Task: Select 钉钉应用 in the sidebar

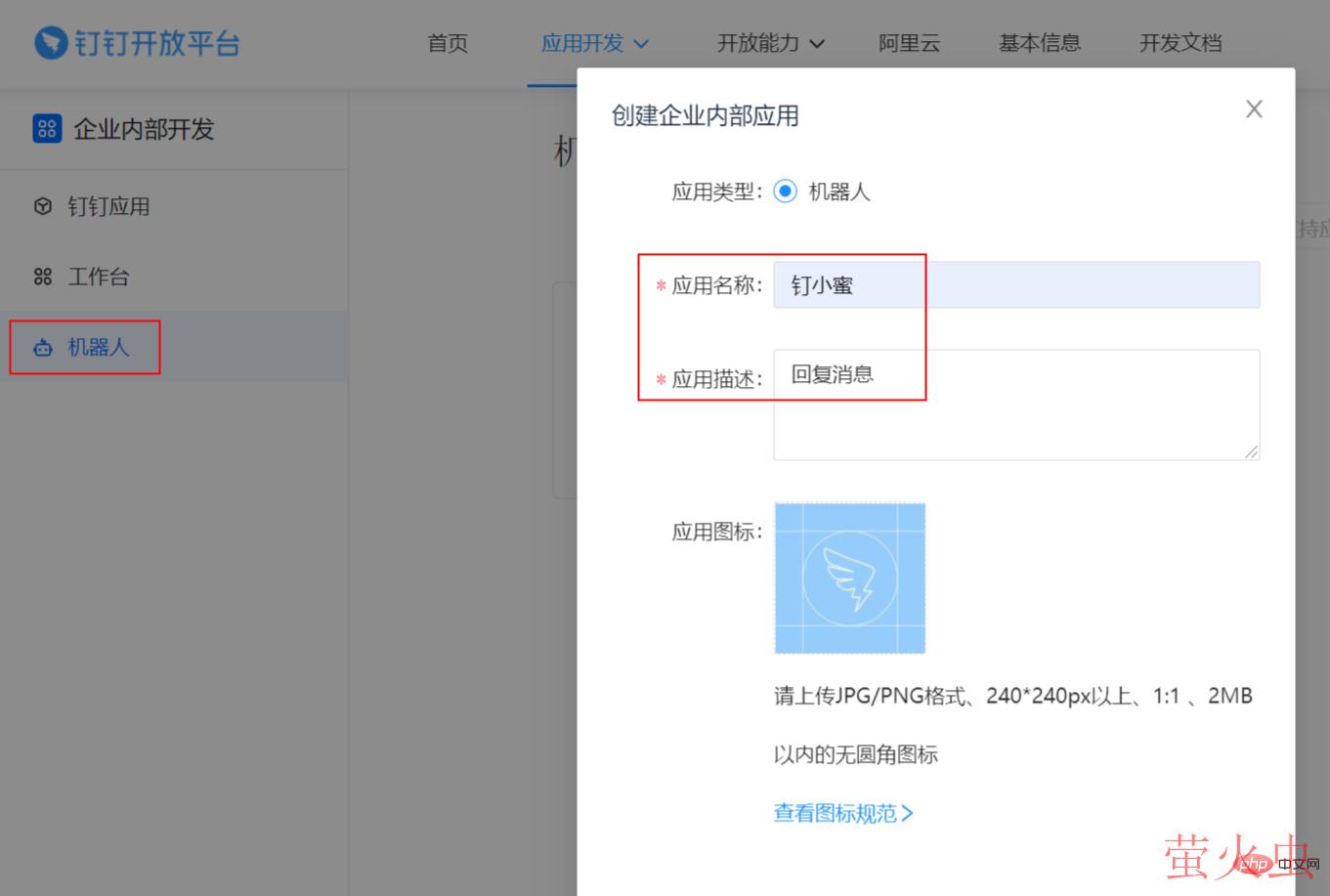Action: pyautogui.click(x=174, y=206)
